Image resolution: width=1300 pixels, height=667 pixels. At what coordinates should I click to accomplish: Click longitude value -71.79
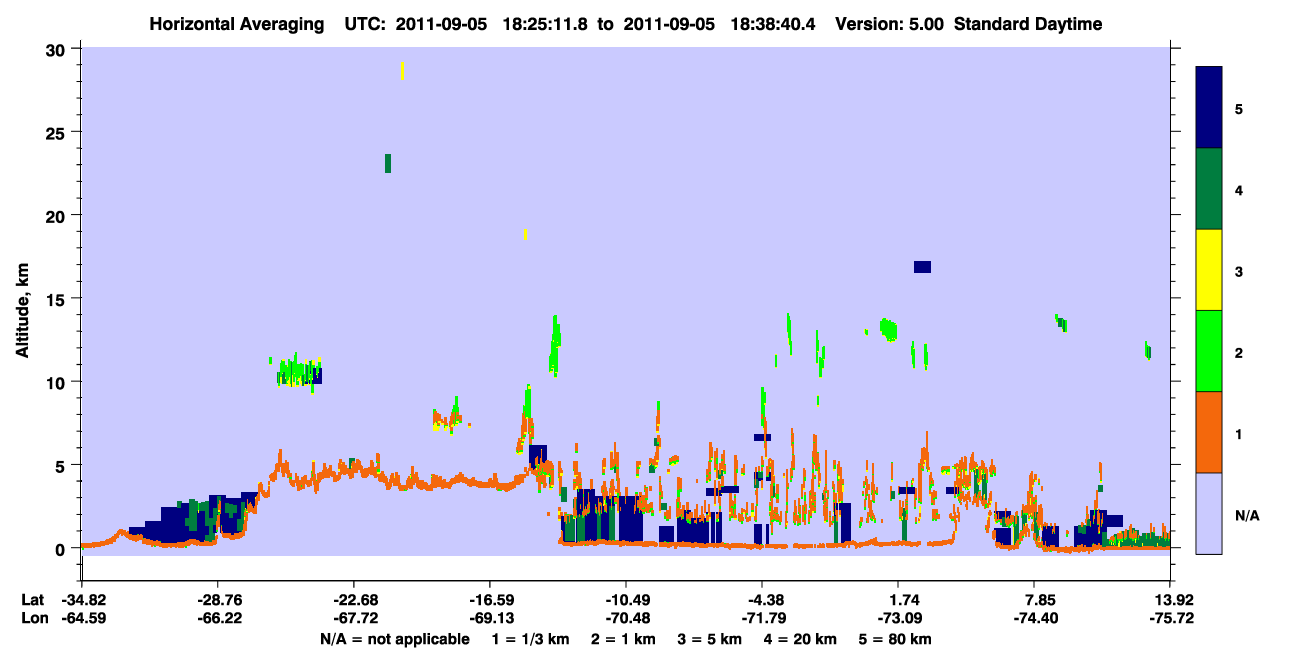(x=762, y=618)
